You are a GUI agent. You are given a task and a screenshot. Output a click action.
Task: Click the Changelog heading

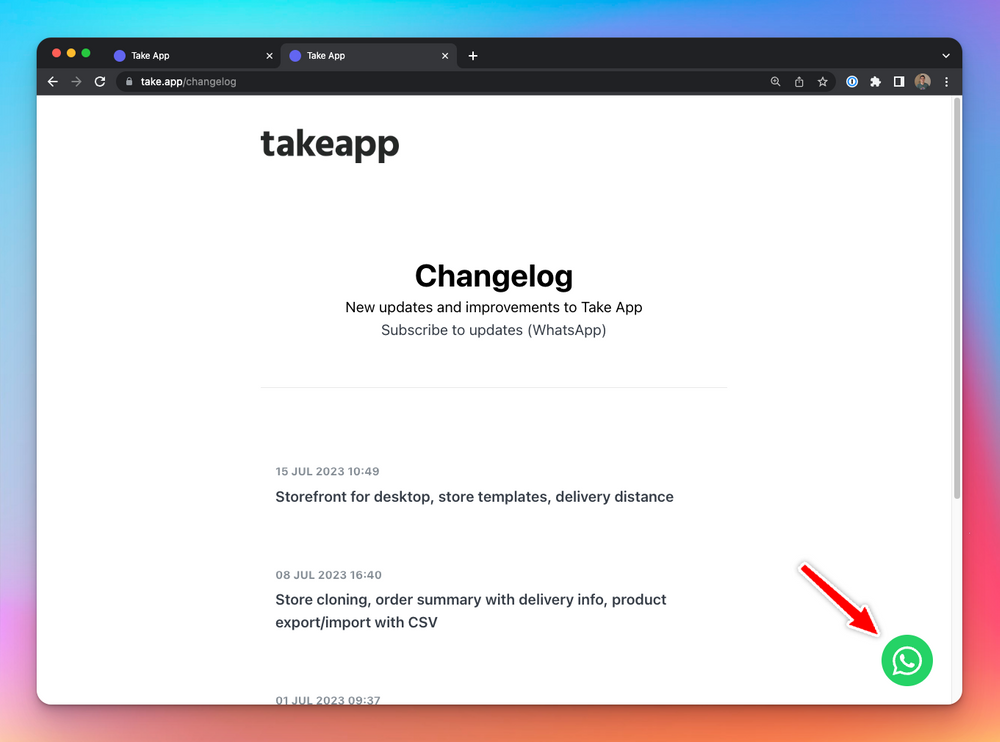(x=494, y=276)
